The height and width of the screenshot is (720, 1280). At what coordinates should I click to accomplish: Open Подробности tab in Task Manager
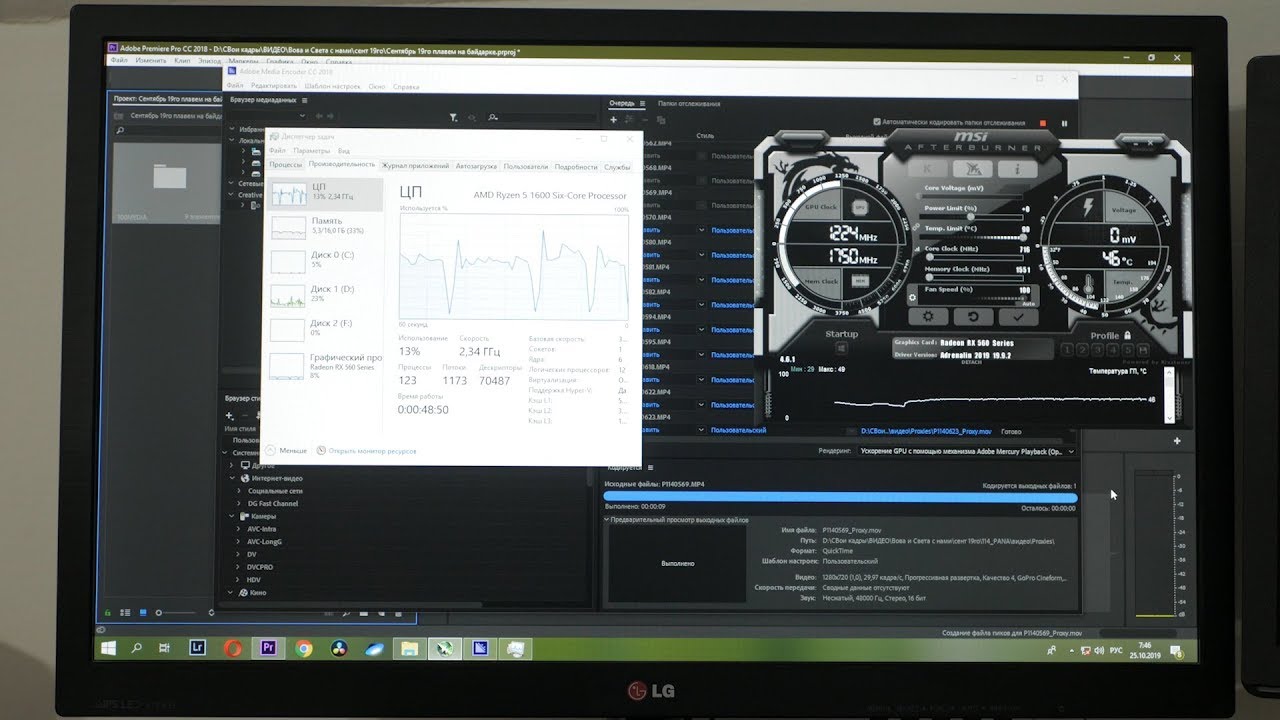click(576, 166)
